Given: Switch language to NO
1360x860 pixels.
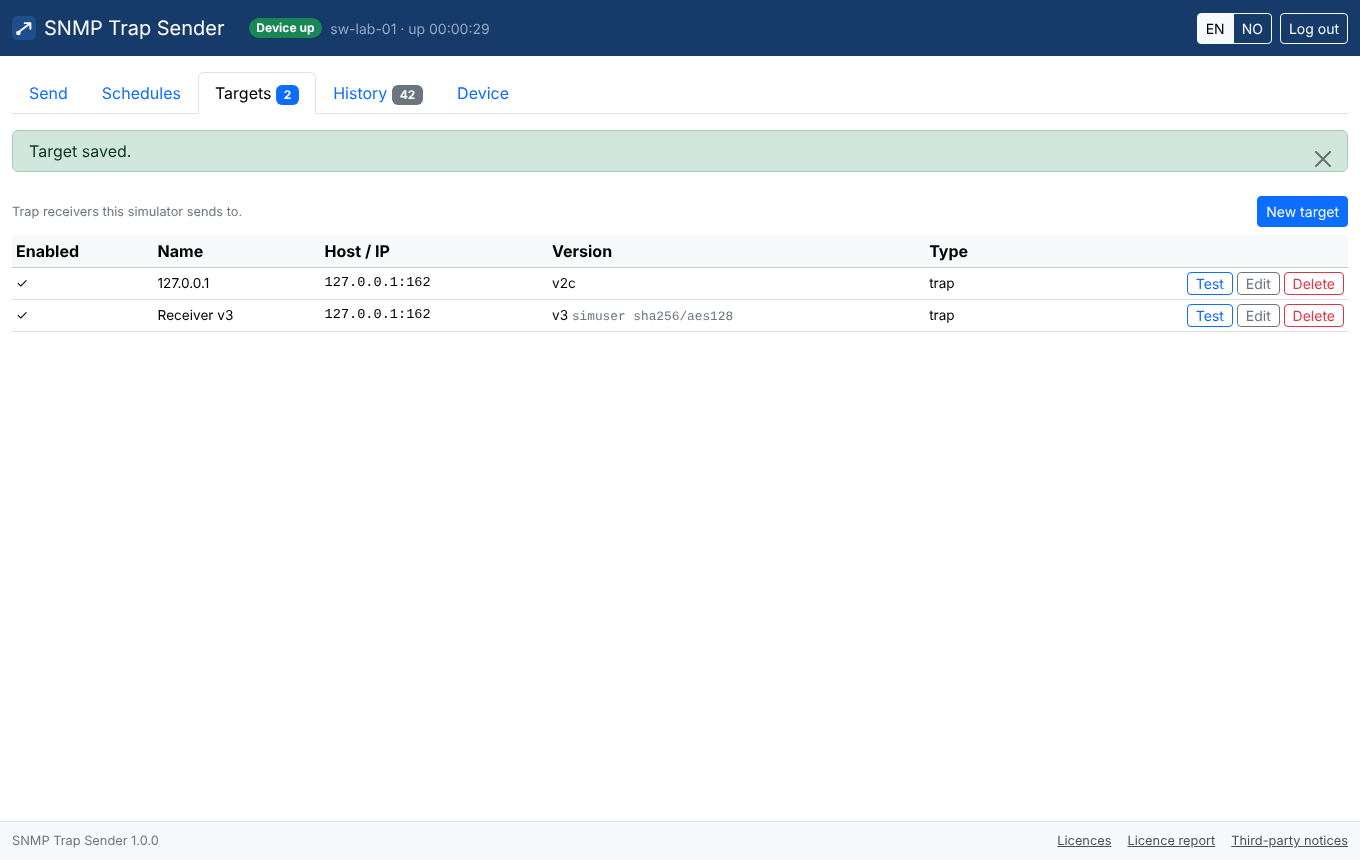Looking at the screenshot, I should [1252, 29].
